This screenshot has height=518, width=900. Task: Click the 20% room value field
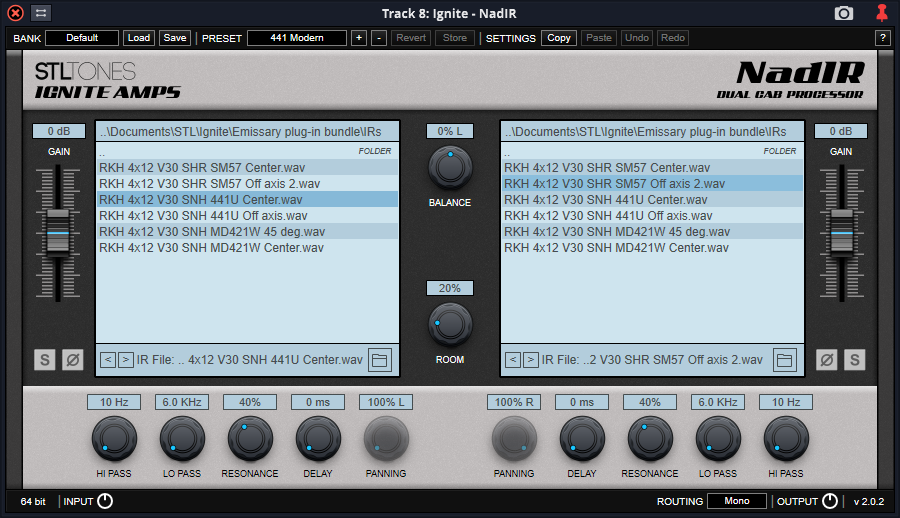tap(450, 288)
